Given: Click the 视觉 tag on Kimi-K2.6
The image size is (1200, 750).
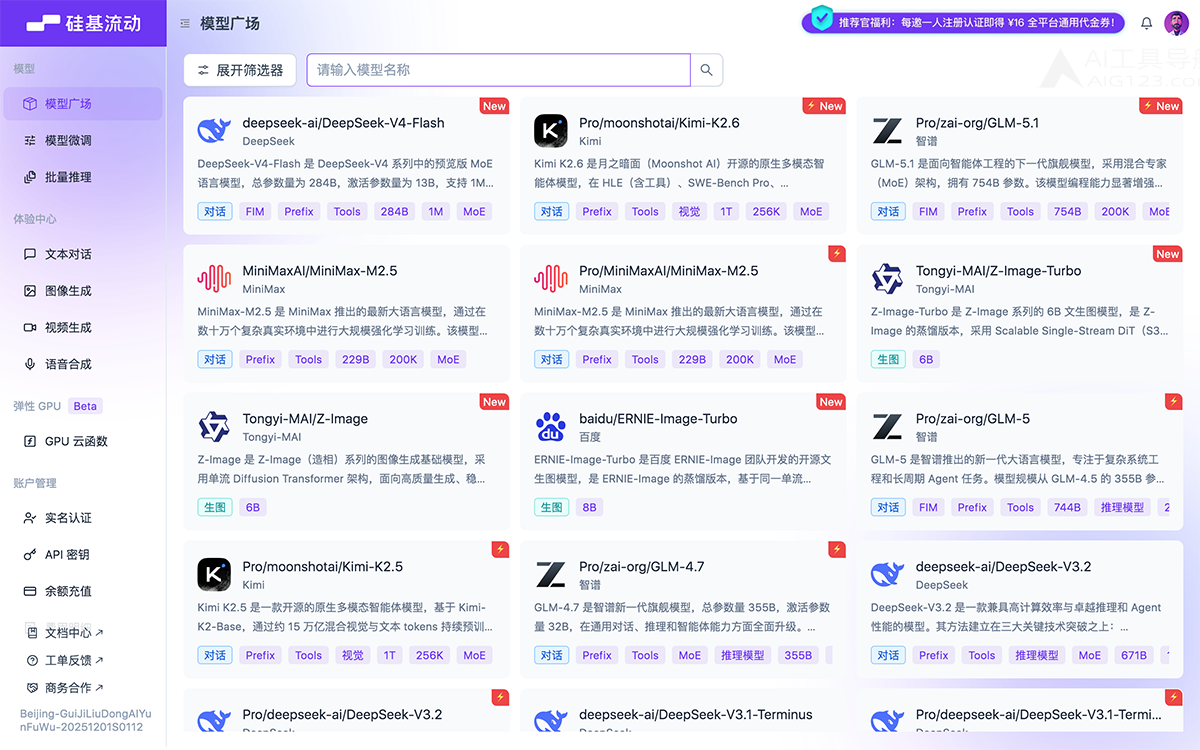Looking at the screenshot, I should (689, 211).
